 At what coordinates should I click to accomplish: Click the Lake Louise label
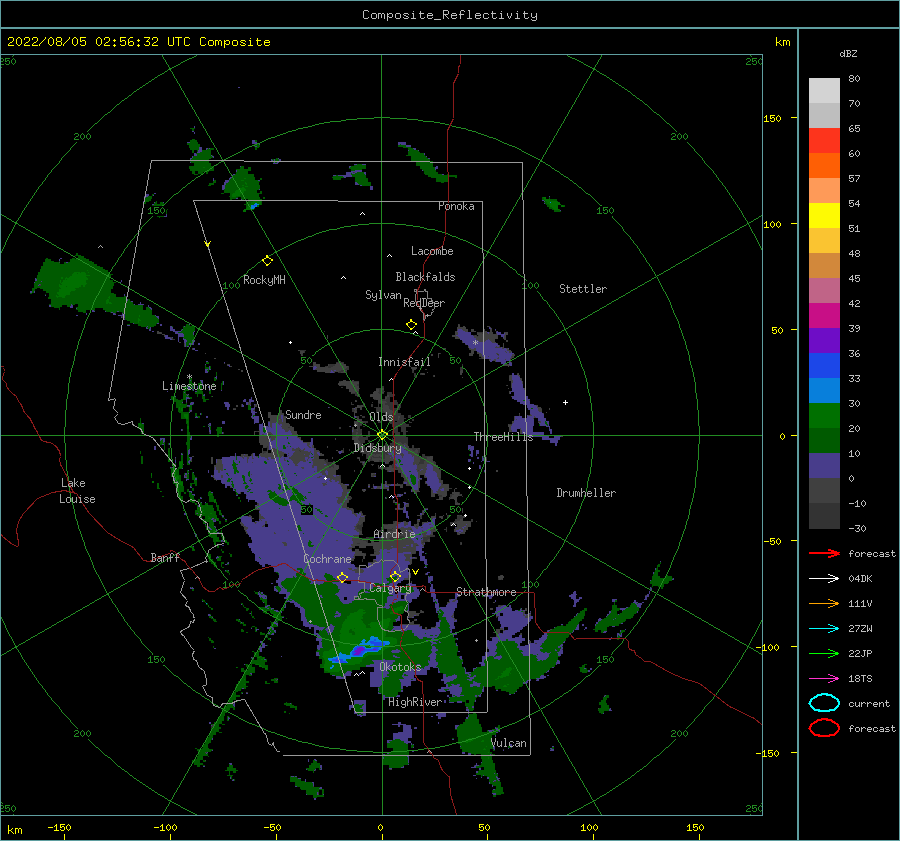(x=77, y=491)
